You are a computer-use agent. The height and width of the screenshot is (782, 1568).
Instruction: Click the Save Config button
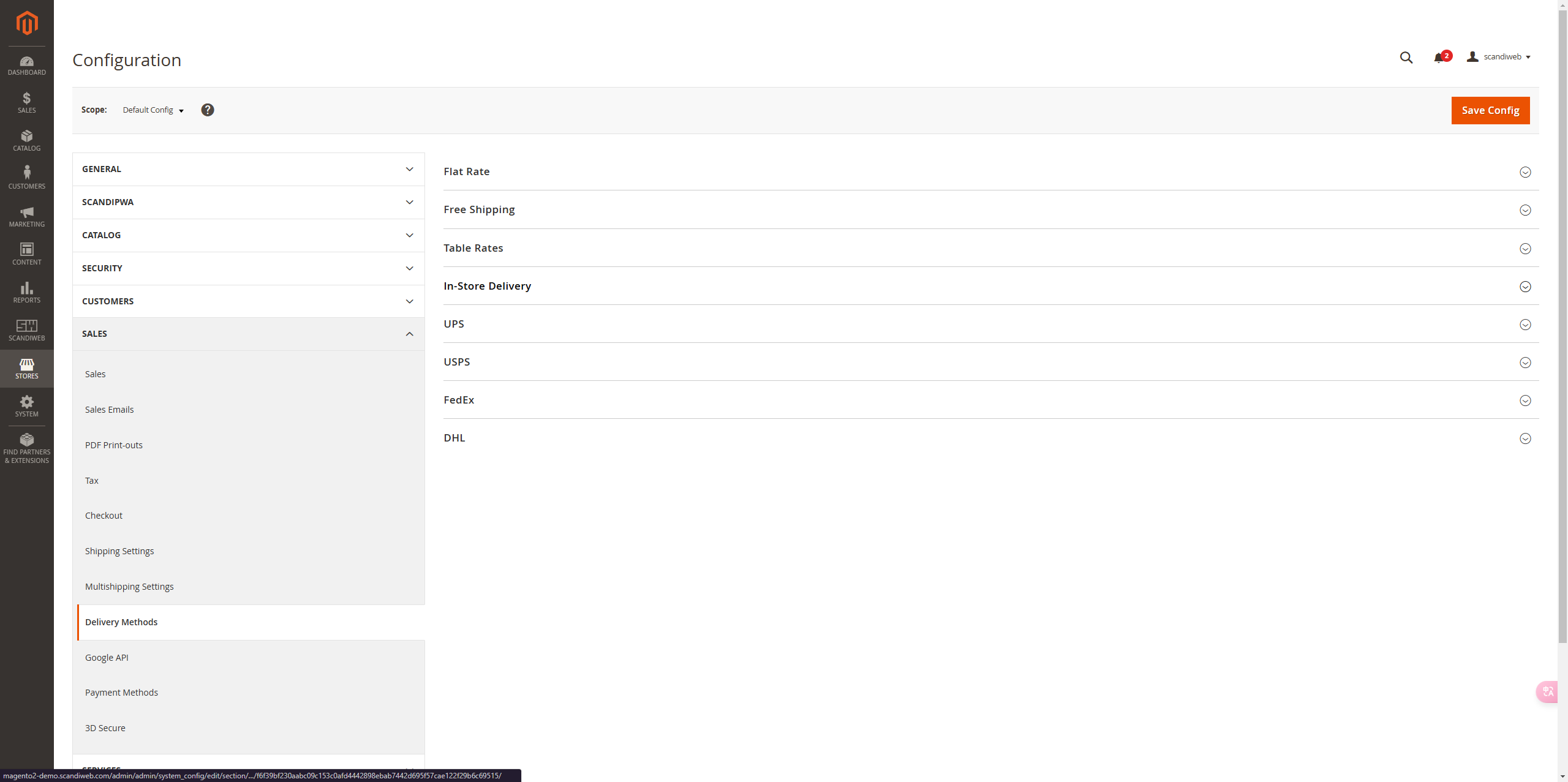[1490, 110]
